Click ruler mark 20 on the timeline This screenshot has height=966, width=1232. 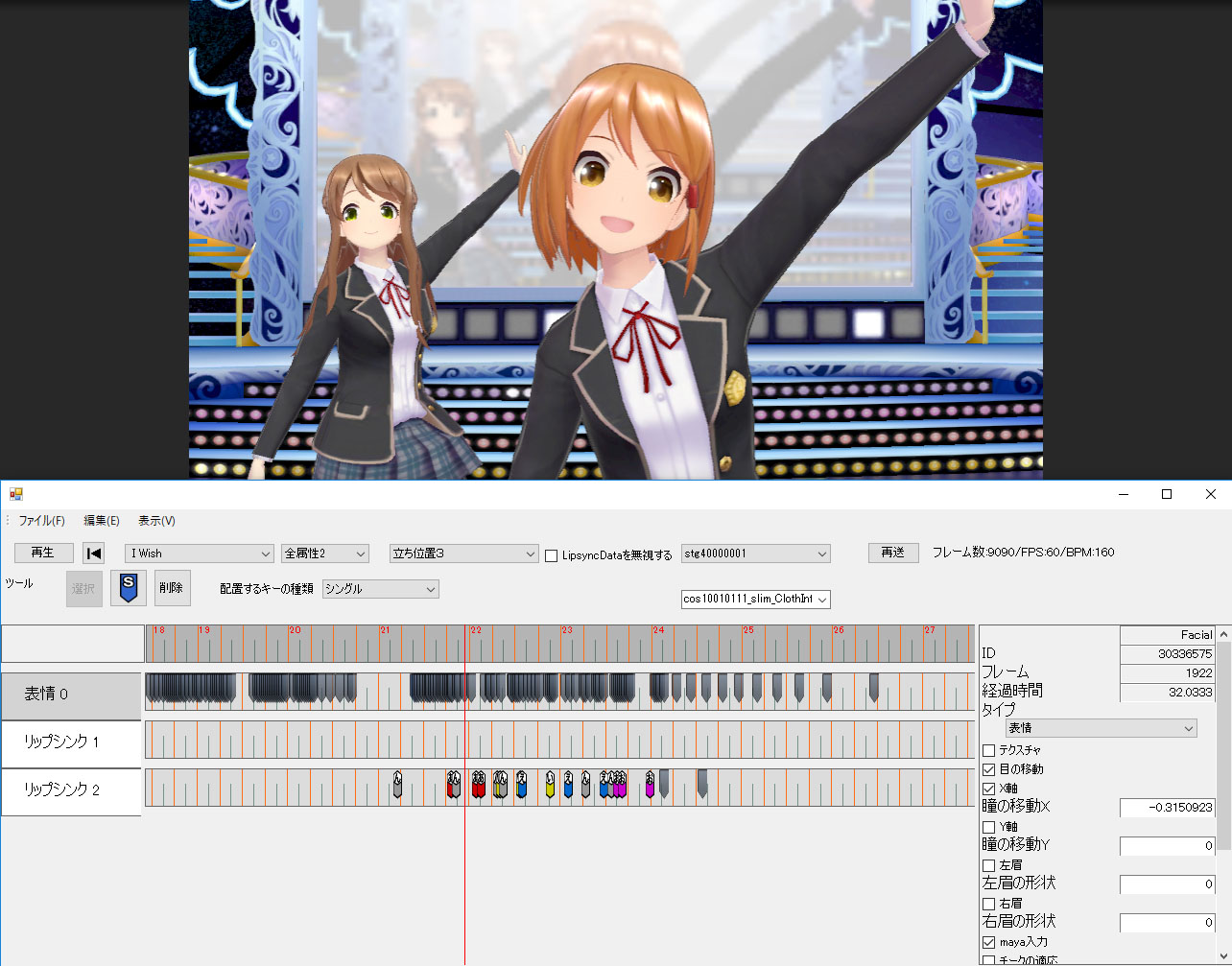point(295,630)
